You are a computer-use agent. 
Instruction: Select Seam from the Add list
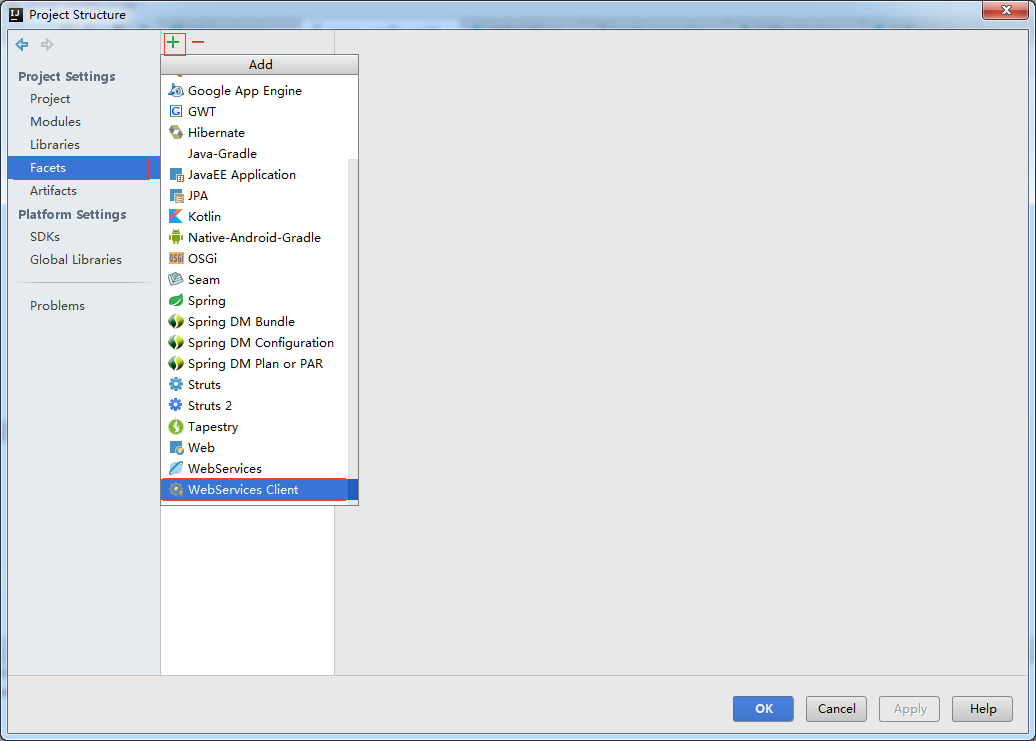[254, 280]
